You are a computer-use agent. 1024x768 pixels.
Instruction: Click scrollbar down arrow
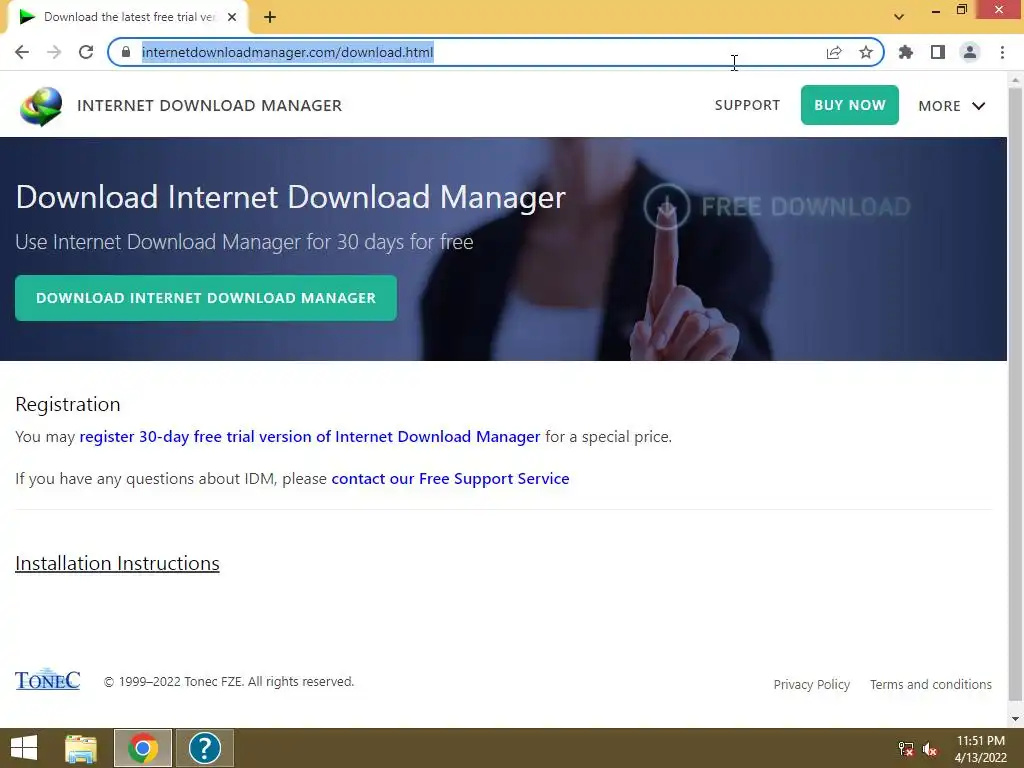[1016, 719]
